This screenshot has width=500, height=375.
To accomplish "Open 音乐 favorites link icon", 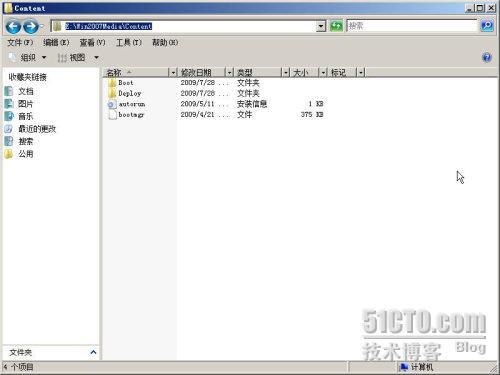I will pyautogui.click(x=9, y=116).
